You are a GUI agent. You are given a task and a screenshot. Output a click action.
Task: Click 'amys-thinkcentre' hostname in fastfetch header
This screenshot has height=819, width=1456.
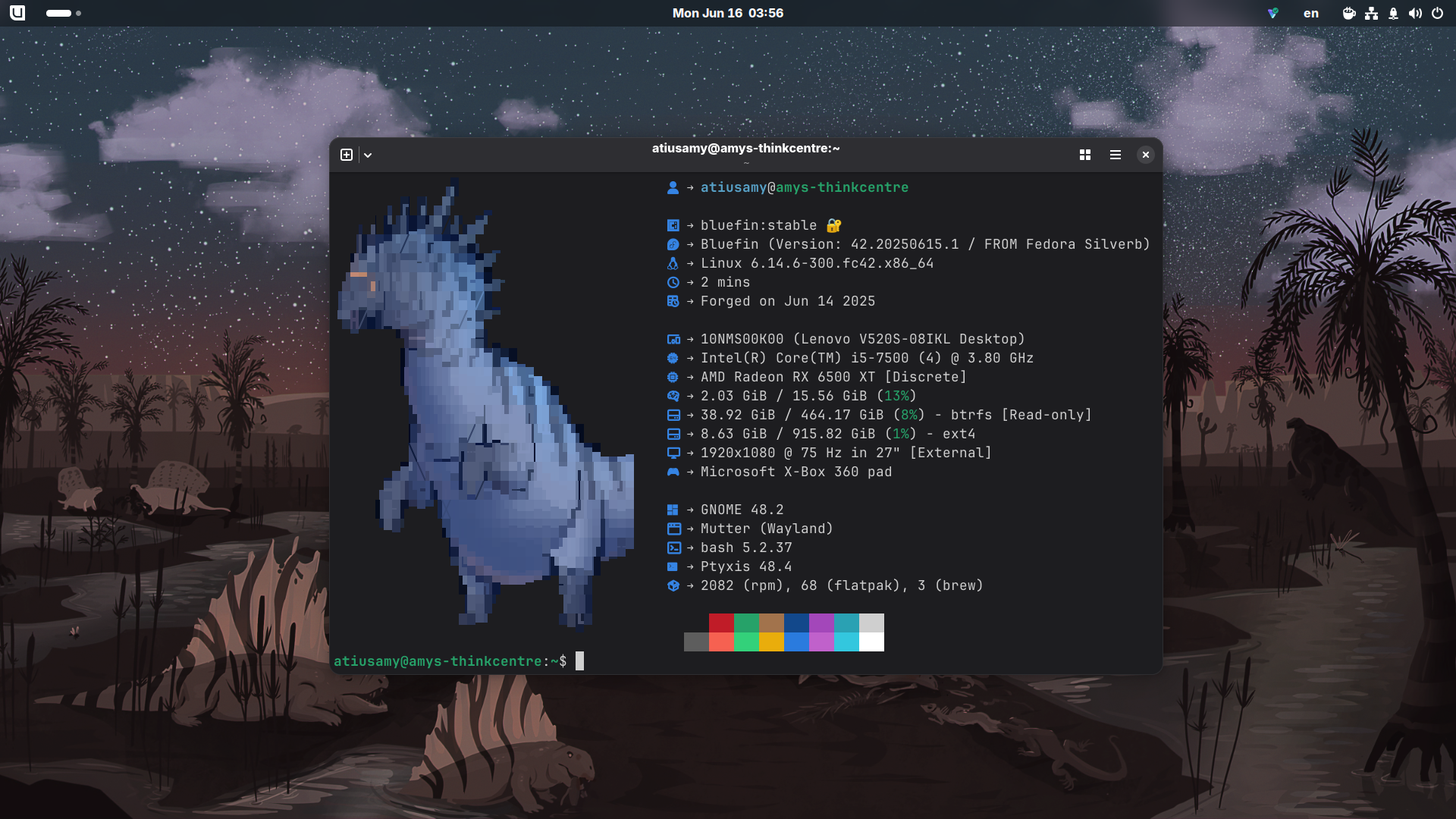[x=842, y=187]
